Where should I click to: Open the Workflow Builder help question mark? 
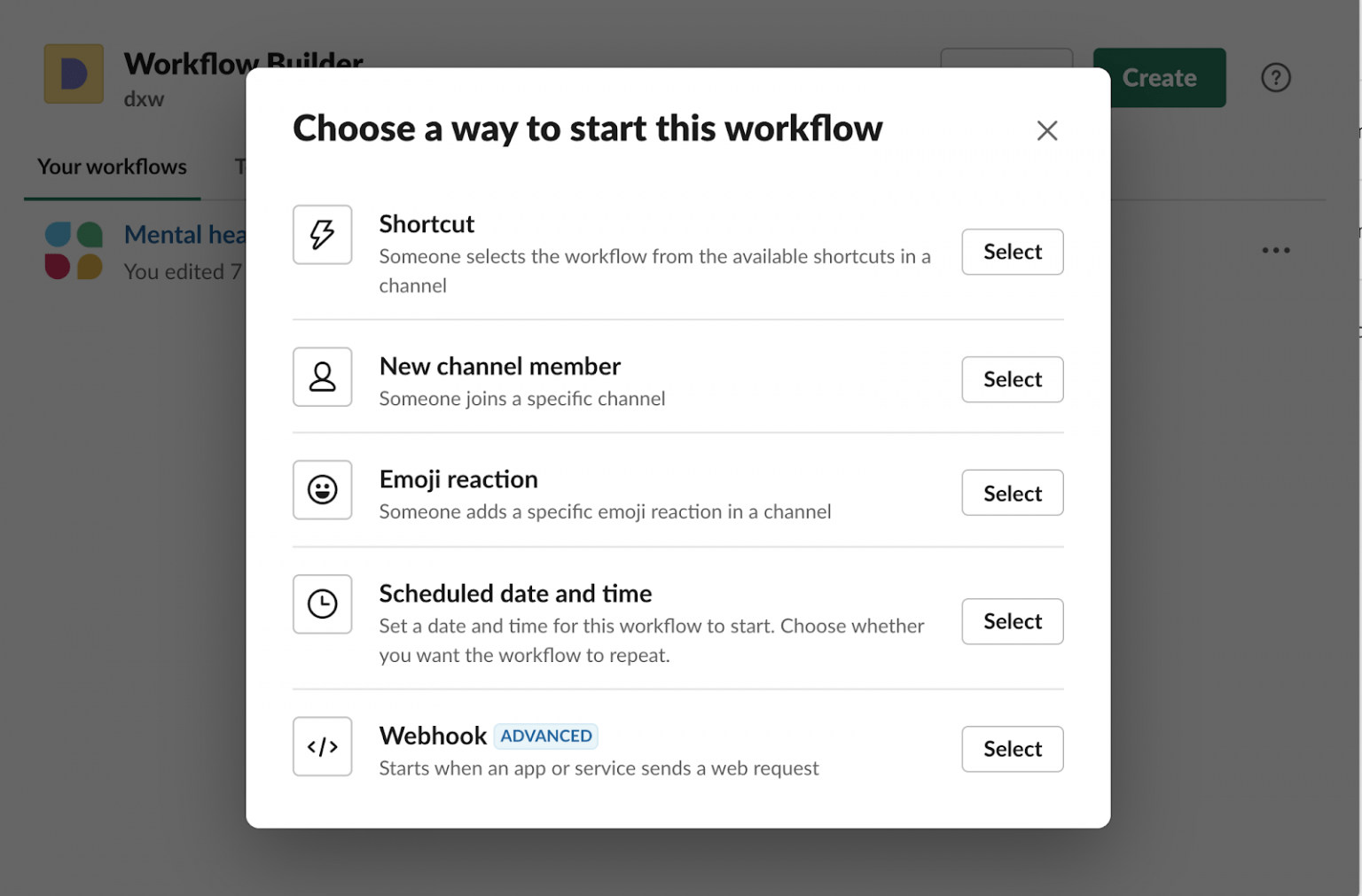tap(1276, 77)
